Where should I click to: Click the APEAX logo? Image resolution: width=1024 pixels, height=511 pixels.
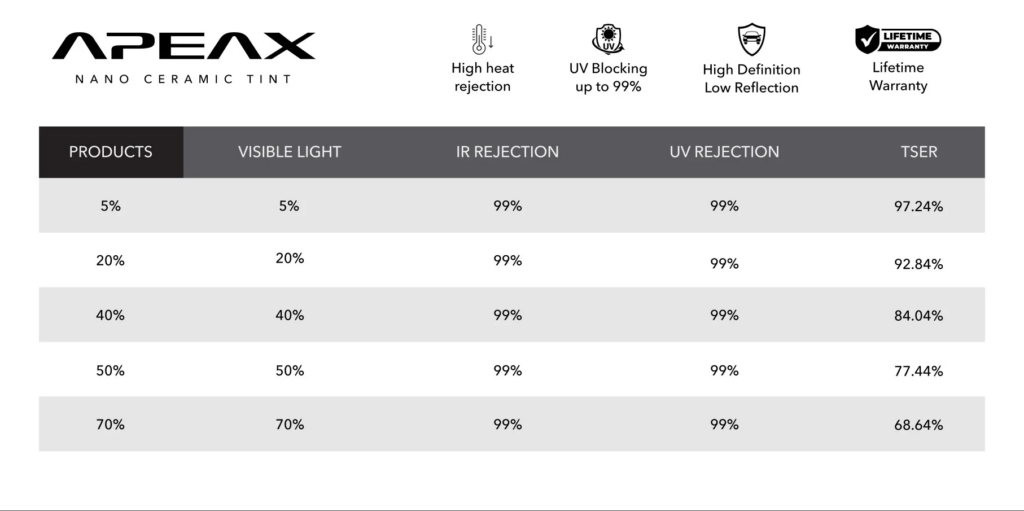pyautogui.click(x=184, y=46)
